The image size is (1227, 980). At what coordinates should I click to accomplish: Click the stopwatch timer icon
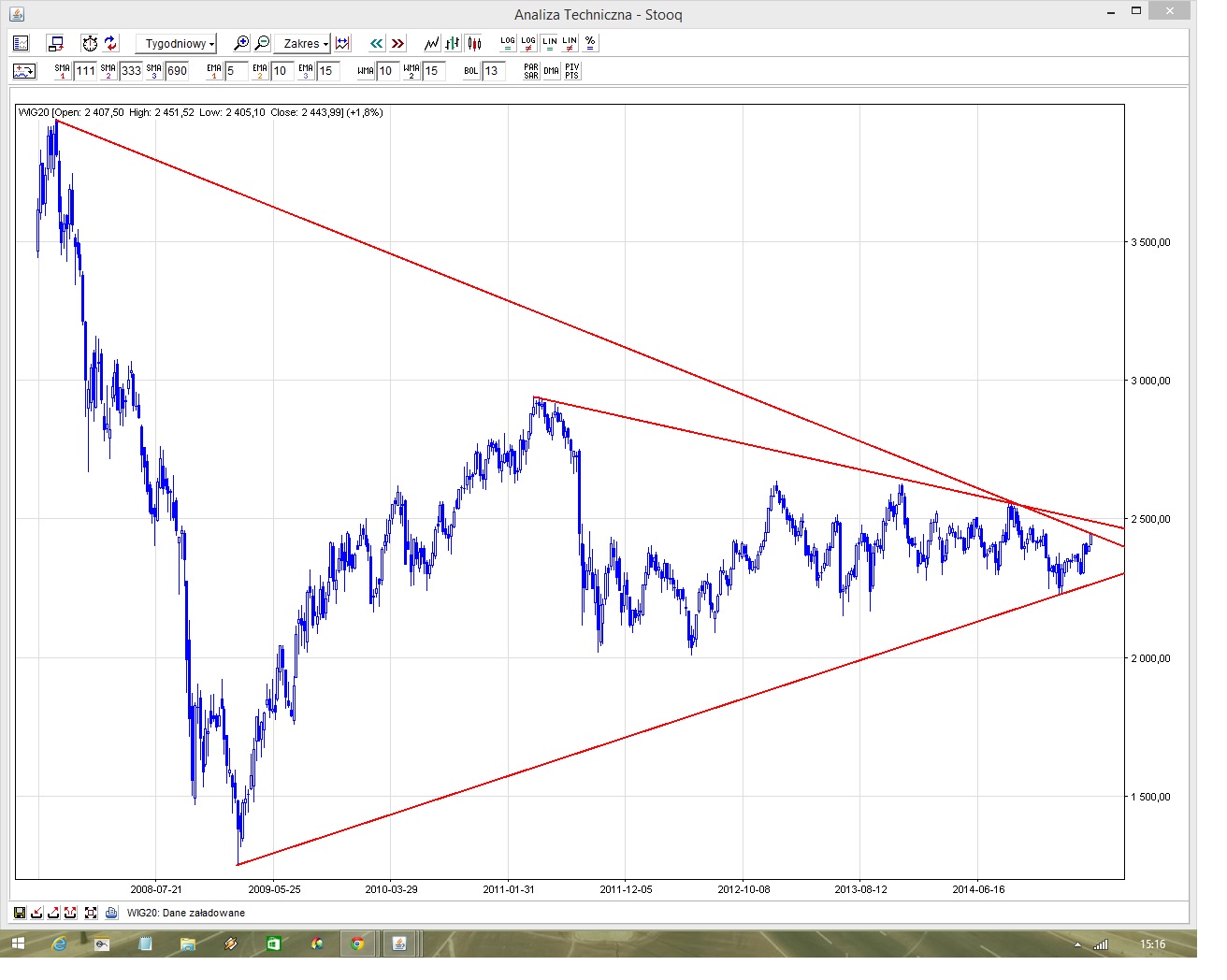click(x=90, y=43)
